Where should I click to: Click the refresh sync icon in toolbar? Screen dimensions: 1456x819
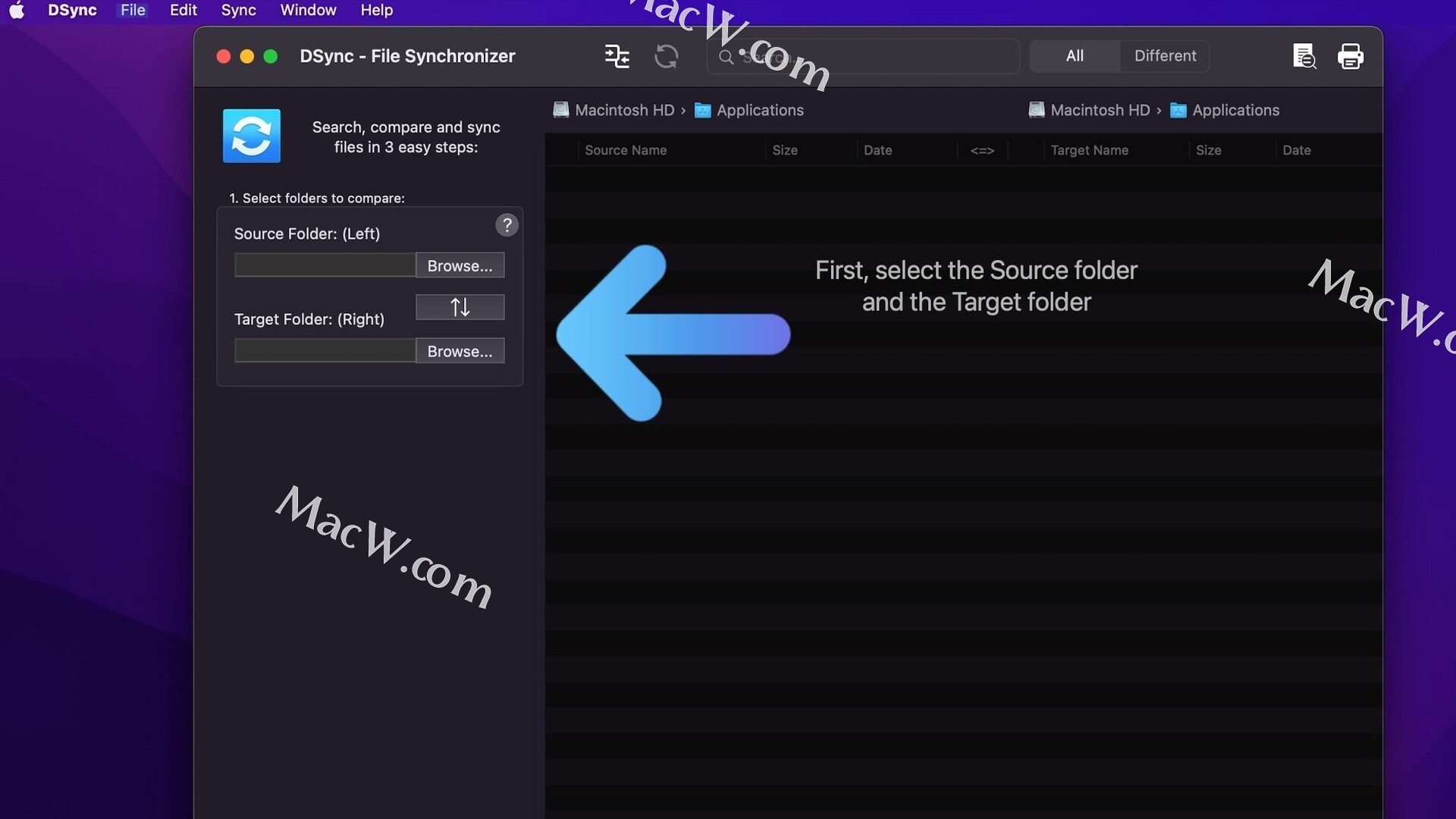click(666, 56)
